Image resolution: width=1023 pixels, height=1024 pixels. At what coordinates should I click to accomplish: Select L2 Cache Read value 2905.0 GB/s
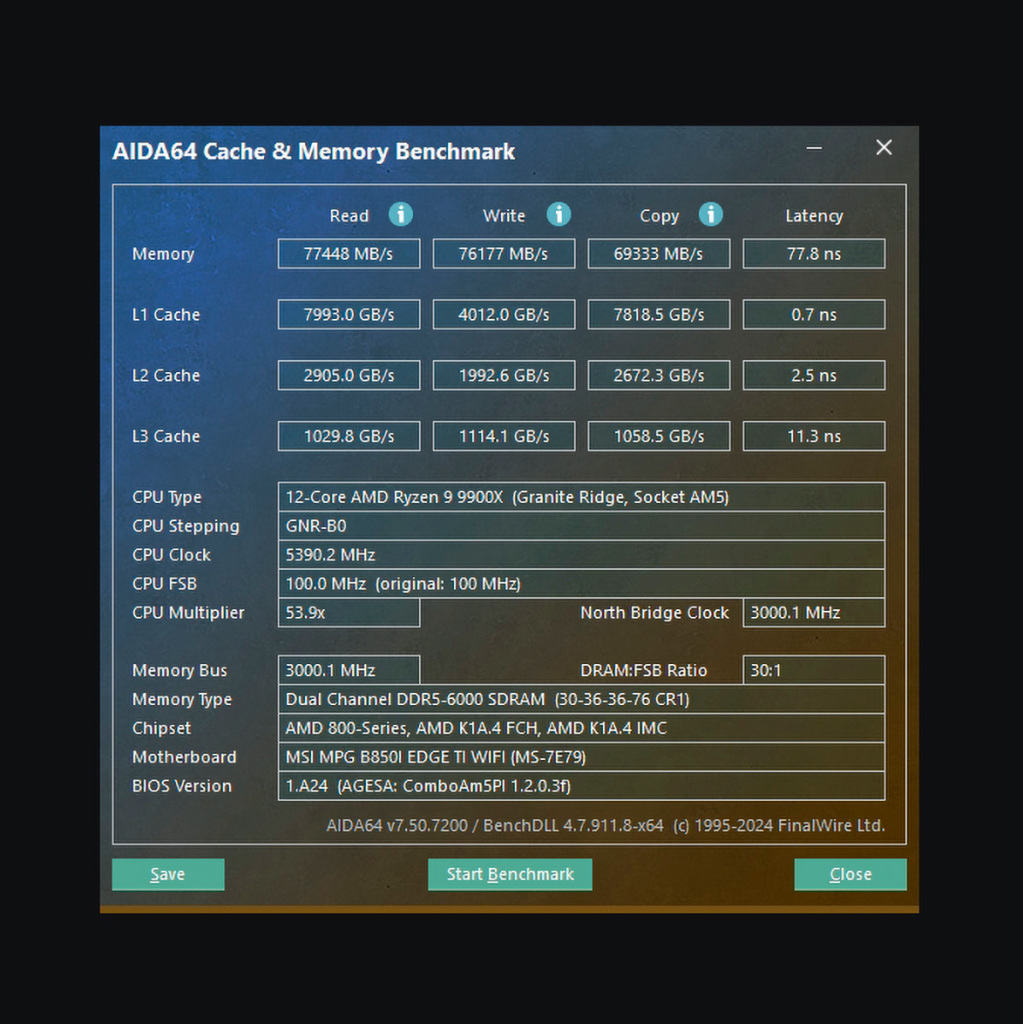349,375
